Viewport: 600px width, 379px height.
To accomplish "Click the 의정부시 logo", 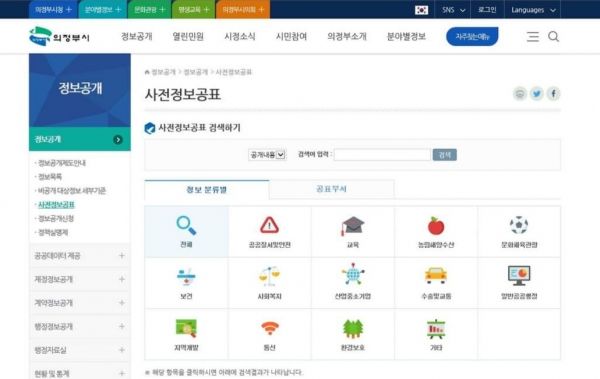I will click(x=59, y=36).
